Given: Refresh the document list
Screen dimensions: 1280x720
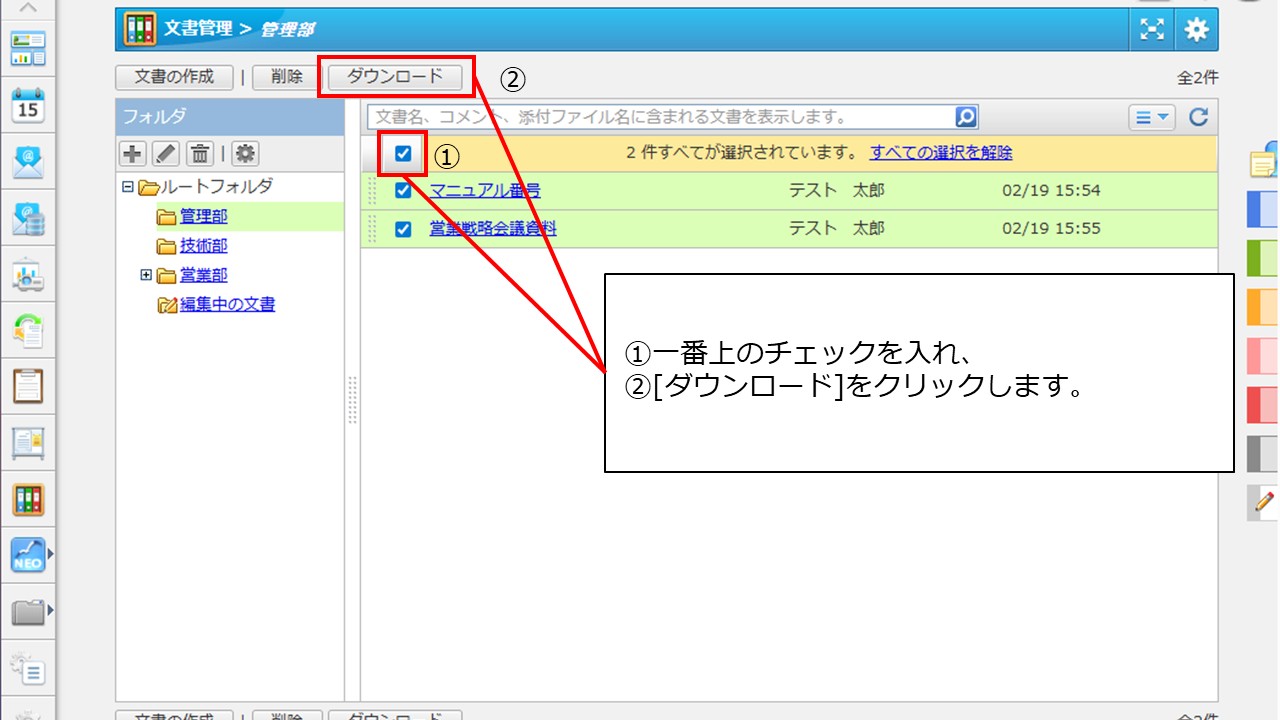Looking at the screenshot, I should click(1198, 117).
